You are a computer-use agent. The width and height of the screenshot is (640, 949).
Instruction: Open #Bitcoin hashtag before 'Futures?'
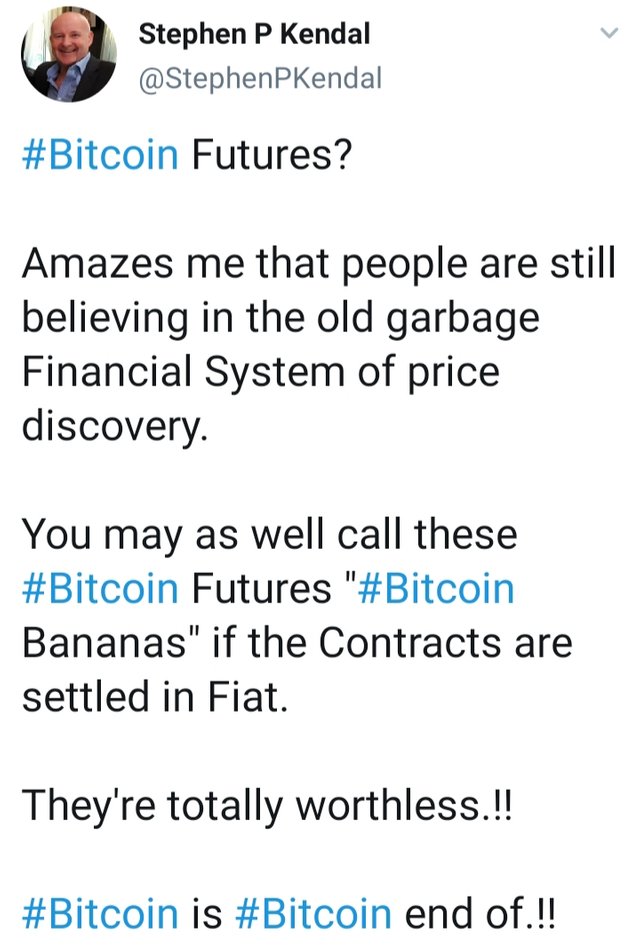coord(100,155)
